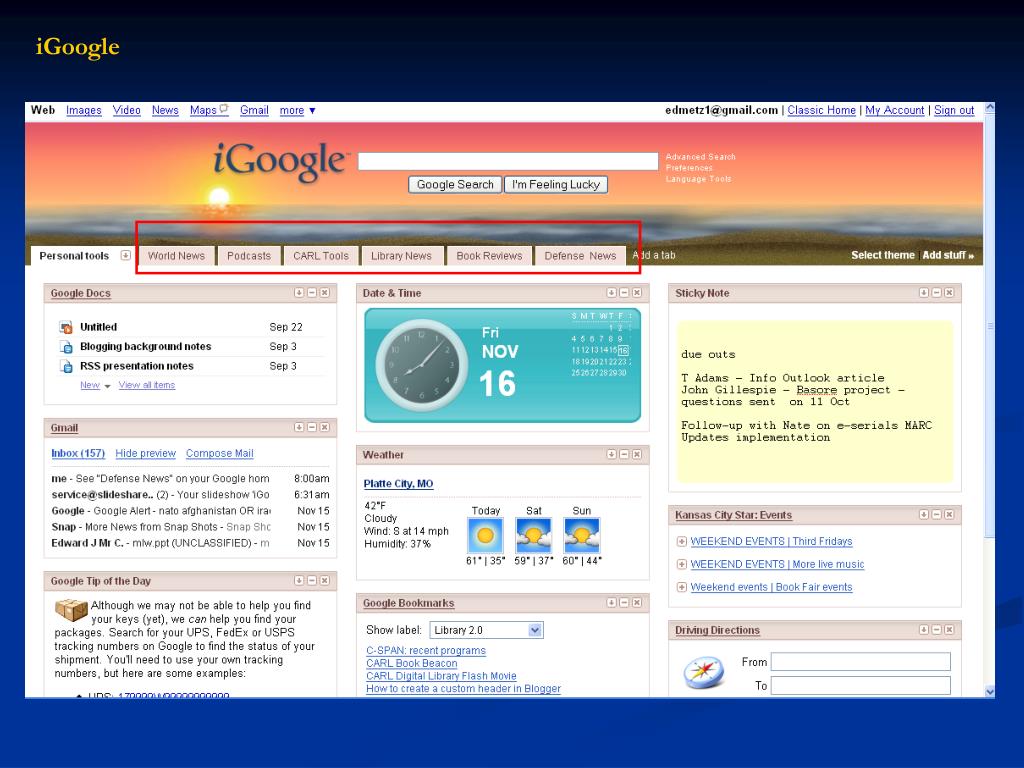The height and width of the screenshot is (768, 1024).
Task: Minimize the Google Bookmarks gadget
Action: [624, 603]
